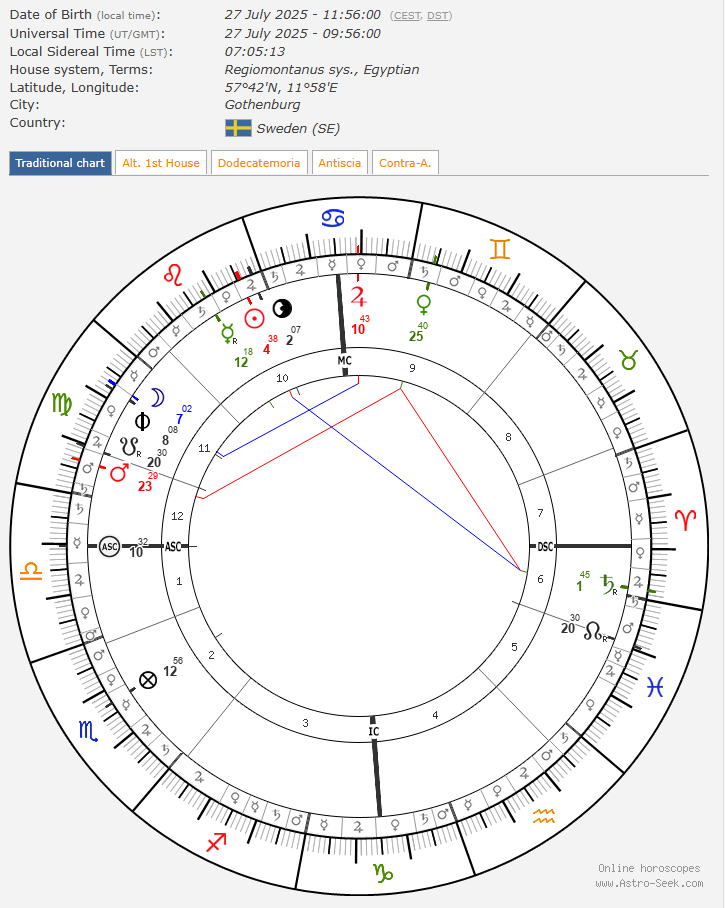Click the Sweden (SE) country text
Image resolution: width=725 pixels, height=908 pixels.
tap(298, 129)
